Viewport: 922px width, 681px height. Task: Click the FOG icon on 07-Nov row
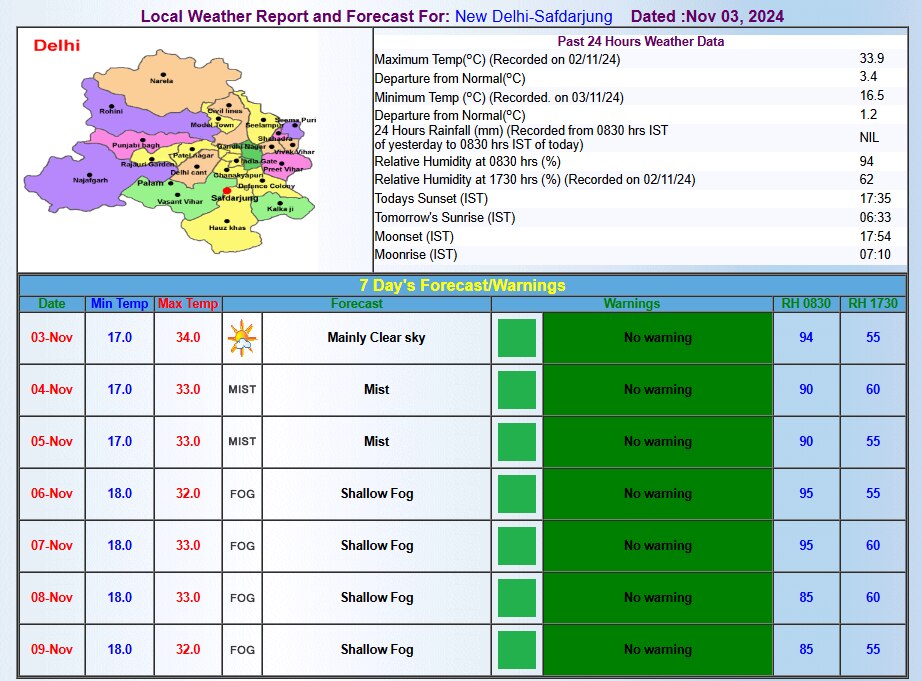tap(241, 545)
